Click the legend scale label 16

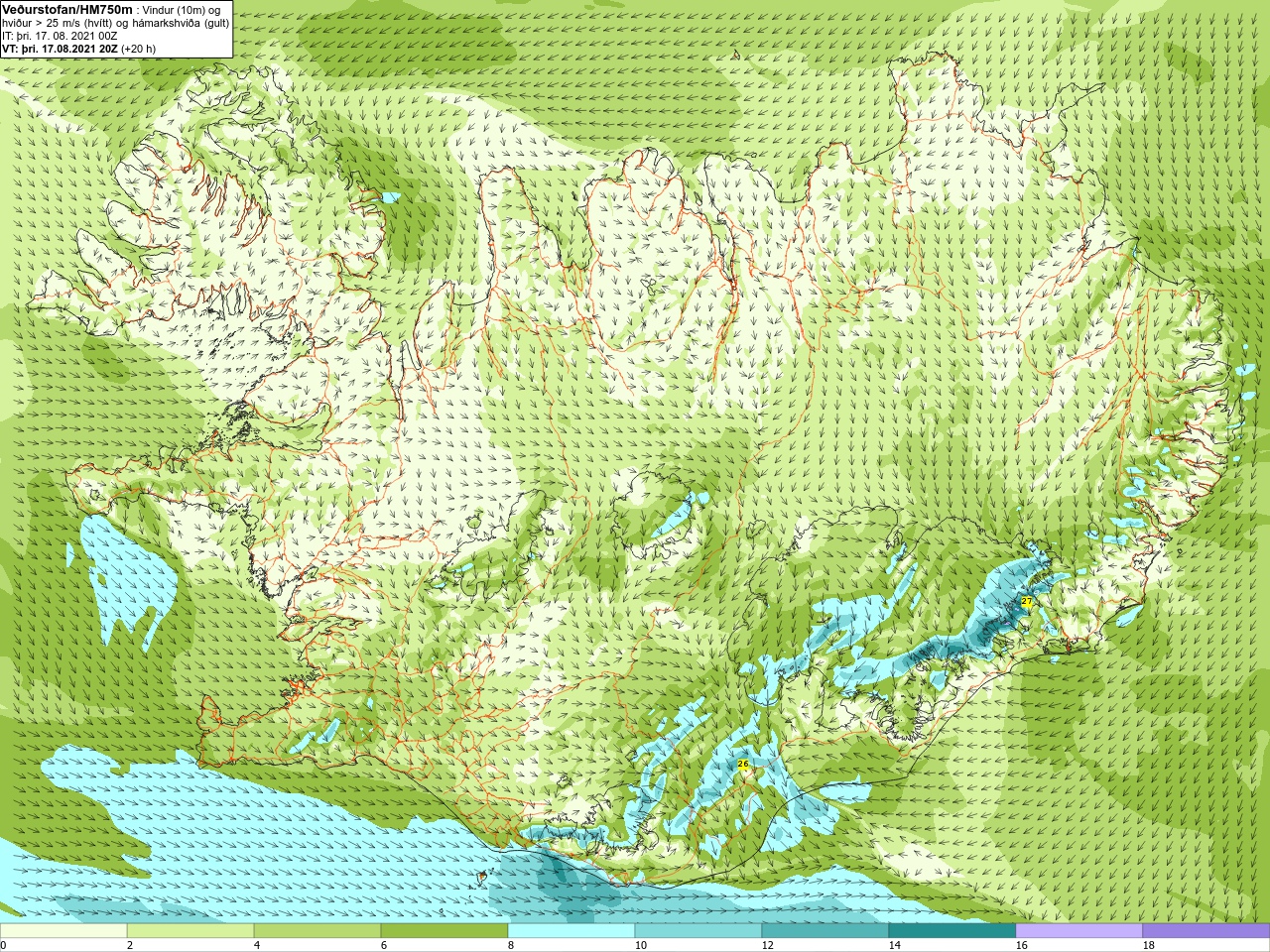[x=1022, y=945]
